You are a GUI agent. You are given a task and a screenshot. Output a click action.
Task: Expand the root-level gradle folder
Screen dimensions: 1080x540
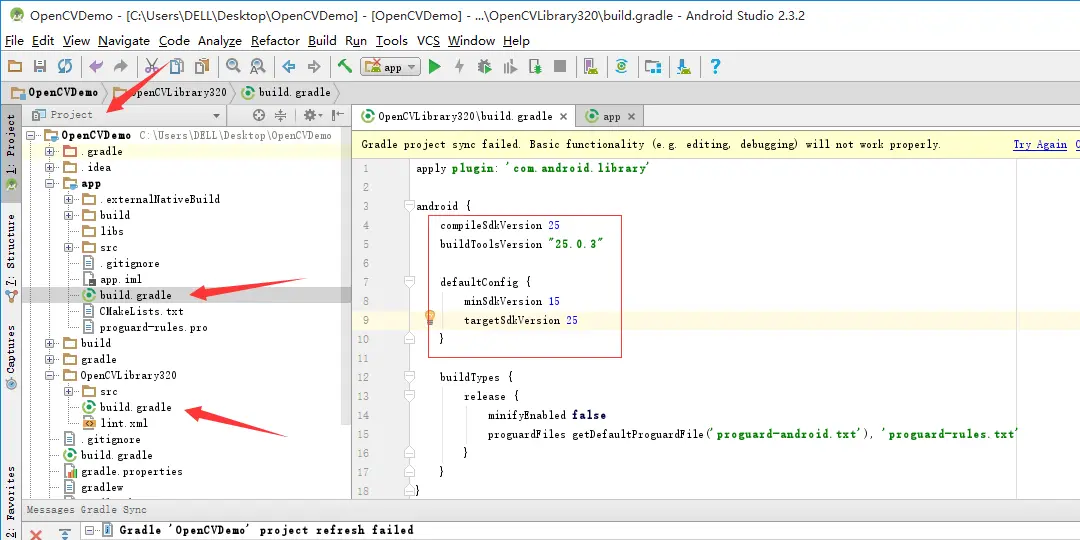point(50,359)
